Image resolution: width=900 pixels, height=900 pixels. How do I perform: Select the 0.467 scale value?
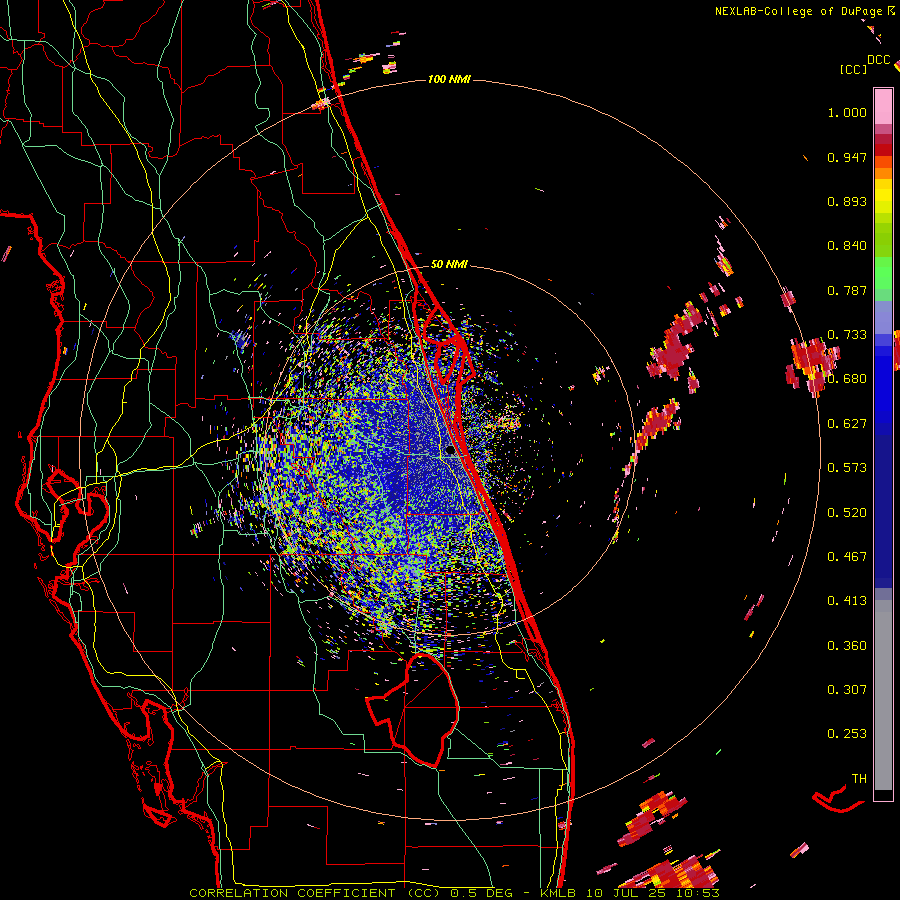[x=847, y=557]
